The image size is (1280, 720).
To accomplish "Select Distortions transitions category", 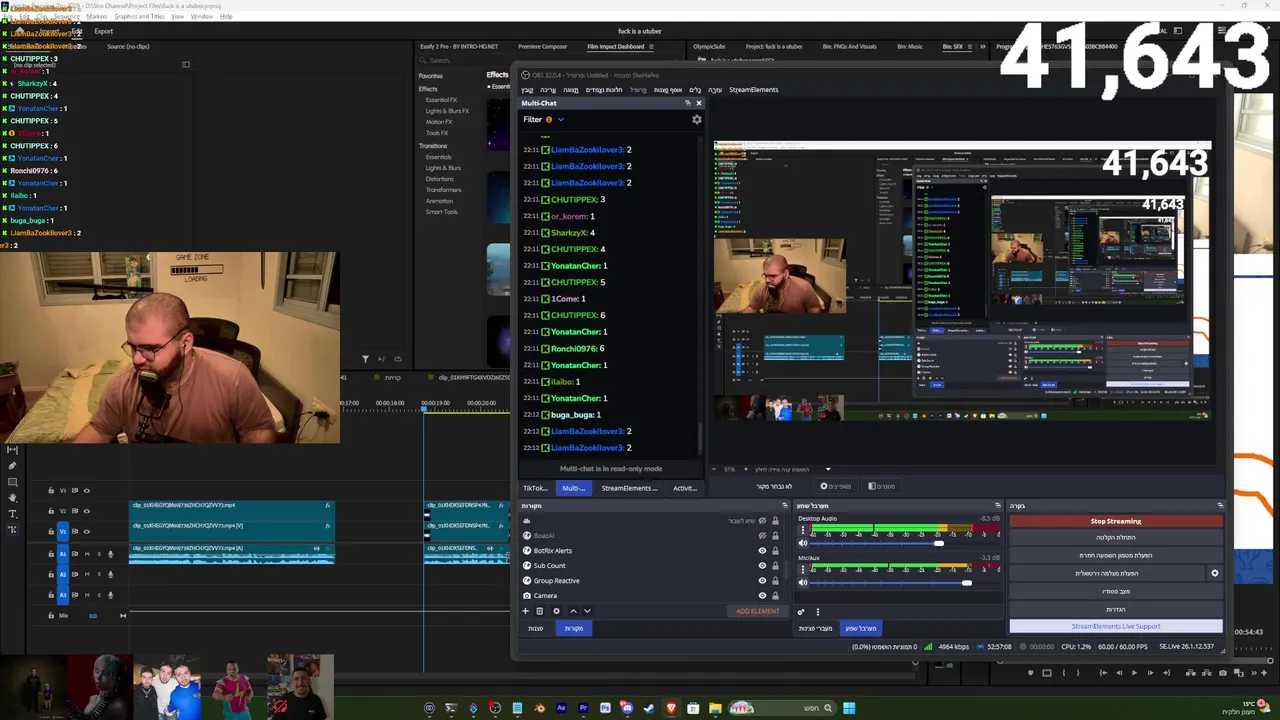I will tap(439, 179).
